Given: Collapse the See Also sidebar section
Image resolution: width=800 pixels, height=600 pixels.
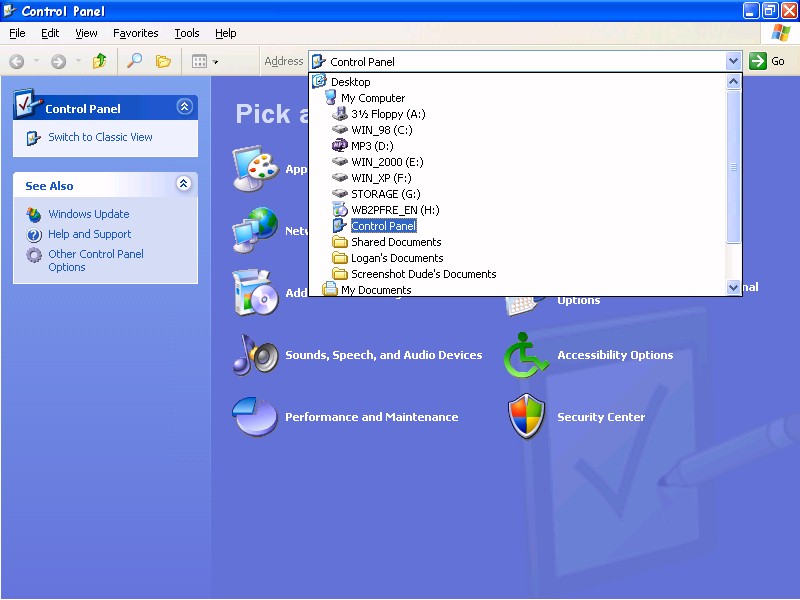Looking at the screenshot, I should 184,184.
